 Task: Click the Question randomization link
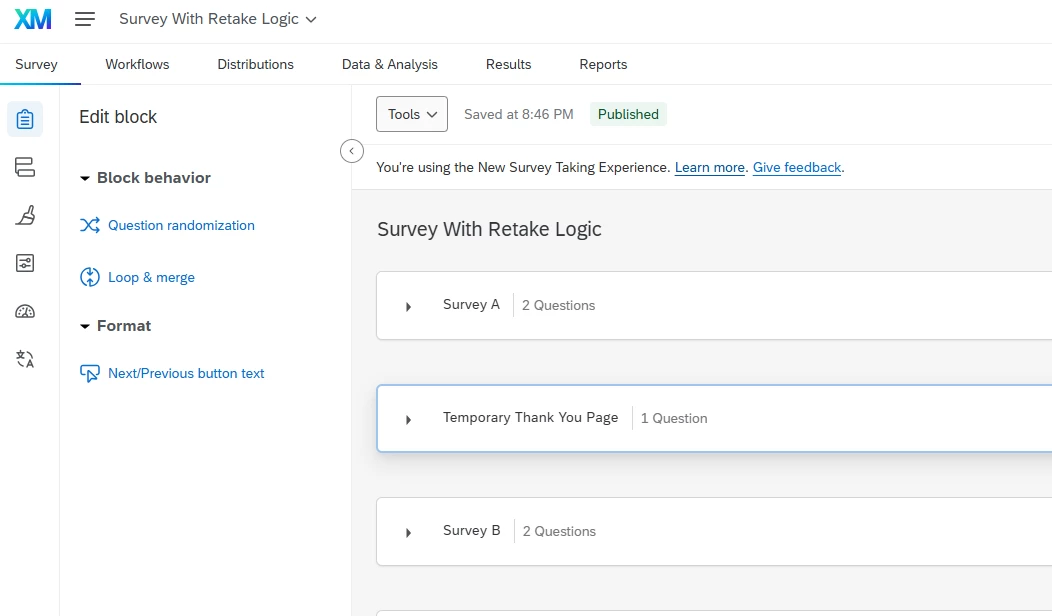[181, 225]
